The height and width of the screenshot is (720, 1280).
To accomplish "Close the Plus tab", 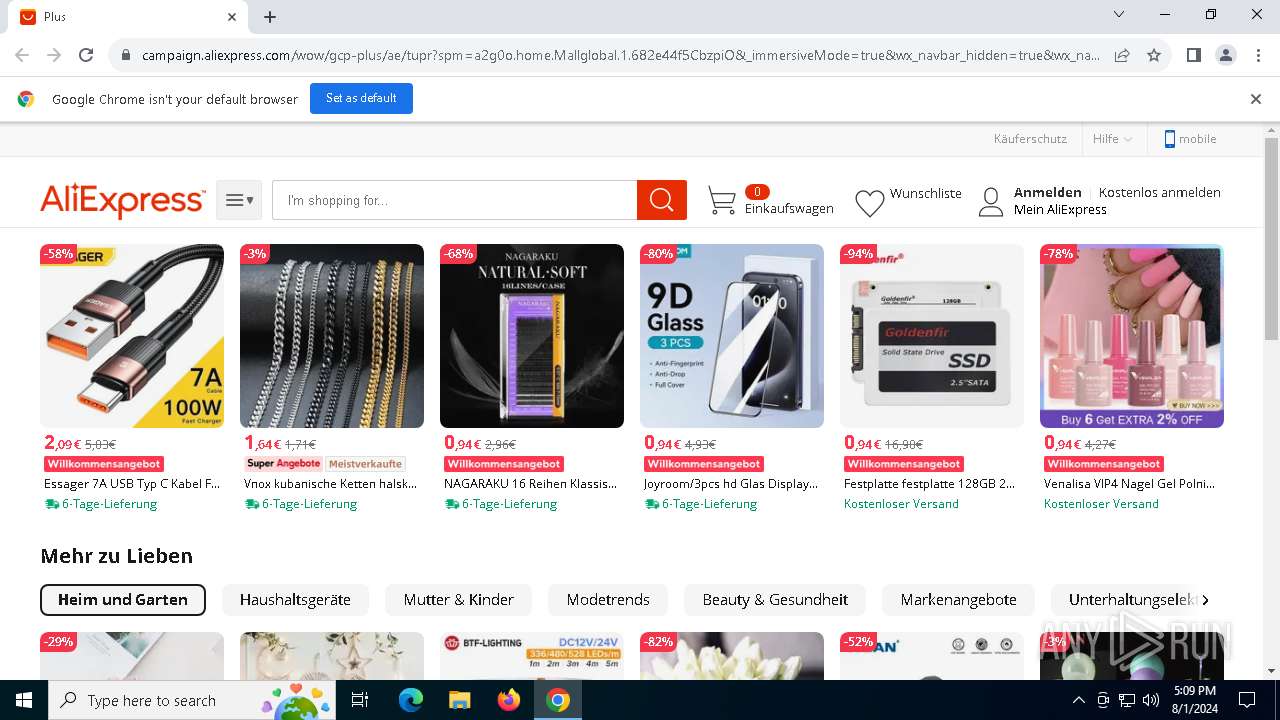I will click(x=232, y=17).
